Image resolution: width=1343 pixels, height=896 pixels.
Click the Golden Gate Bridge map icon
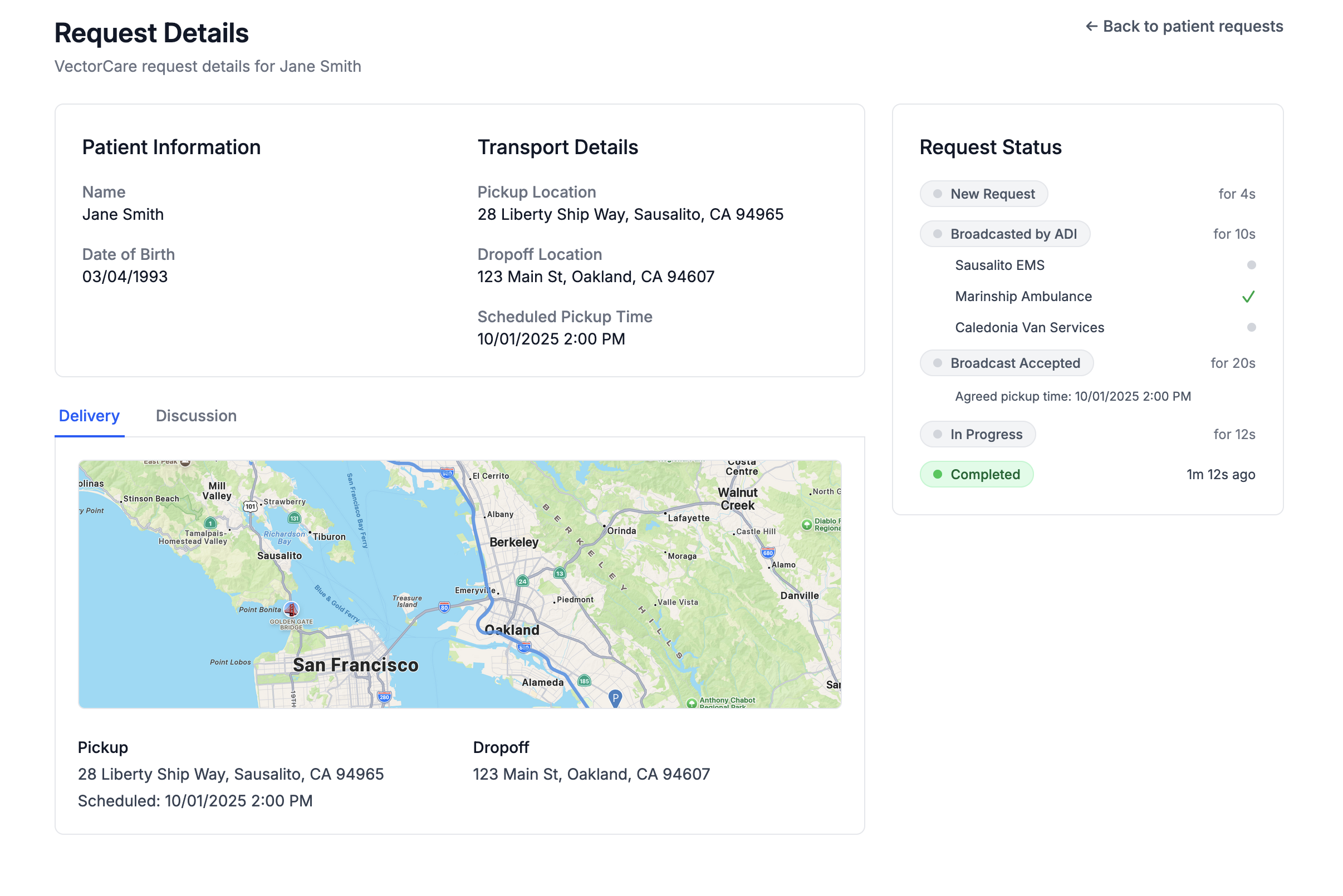coord(291,609)
